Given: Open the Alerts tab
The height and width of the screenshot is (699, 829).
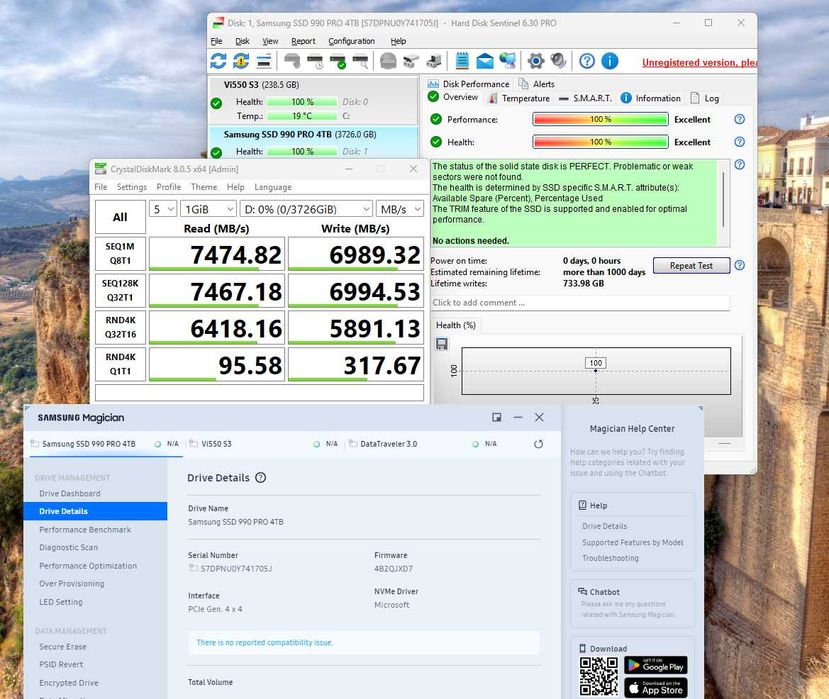Looking at the screenshot, I should tap(537, 84).
